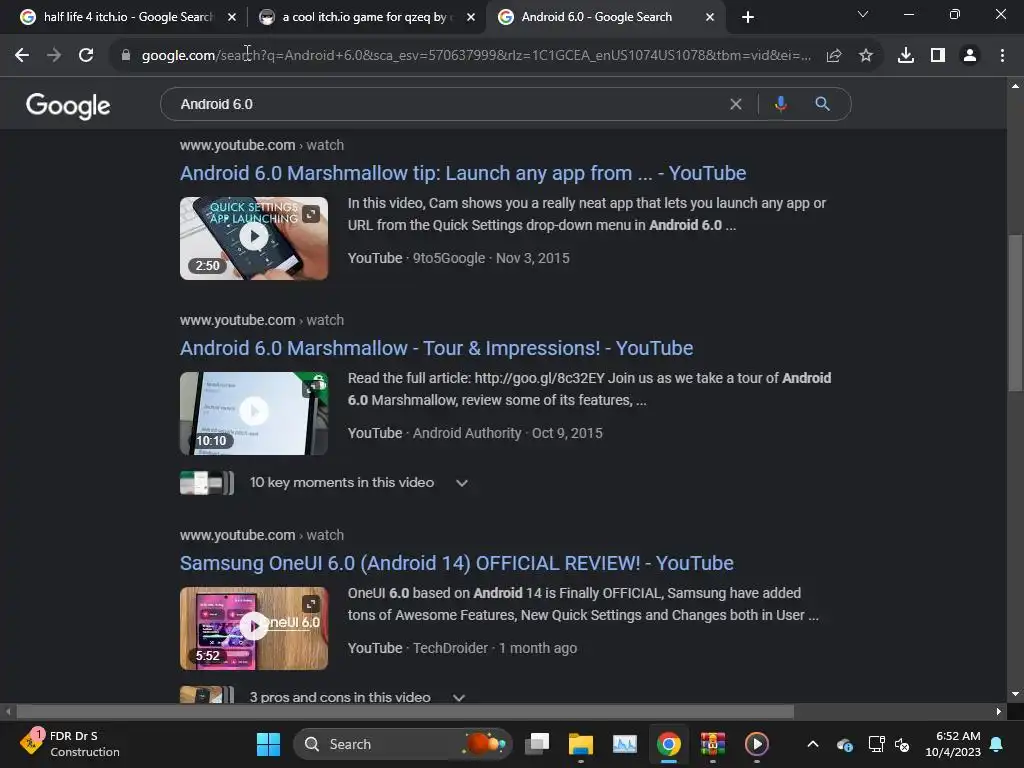Close the half life 4 itch.io tab
This screenshot has height=768, width=1024.
tap(232, 17)
